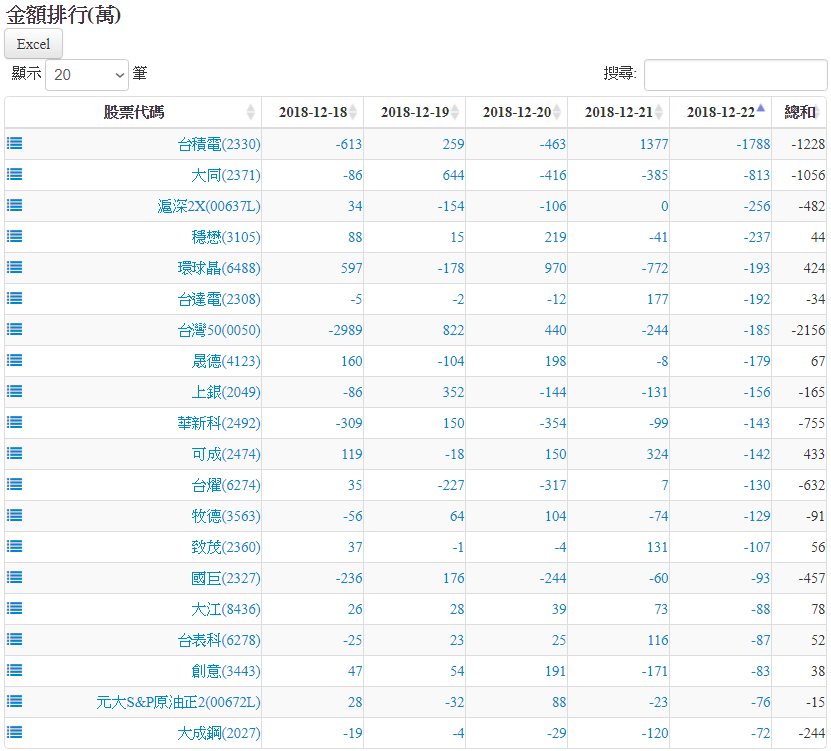Open the row icon for 創意(3443)
This screenshot has width=831, height=751.
(x=15, y=670)
